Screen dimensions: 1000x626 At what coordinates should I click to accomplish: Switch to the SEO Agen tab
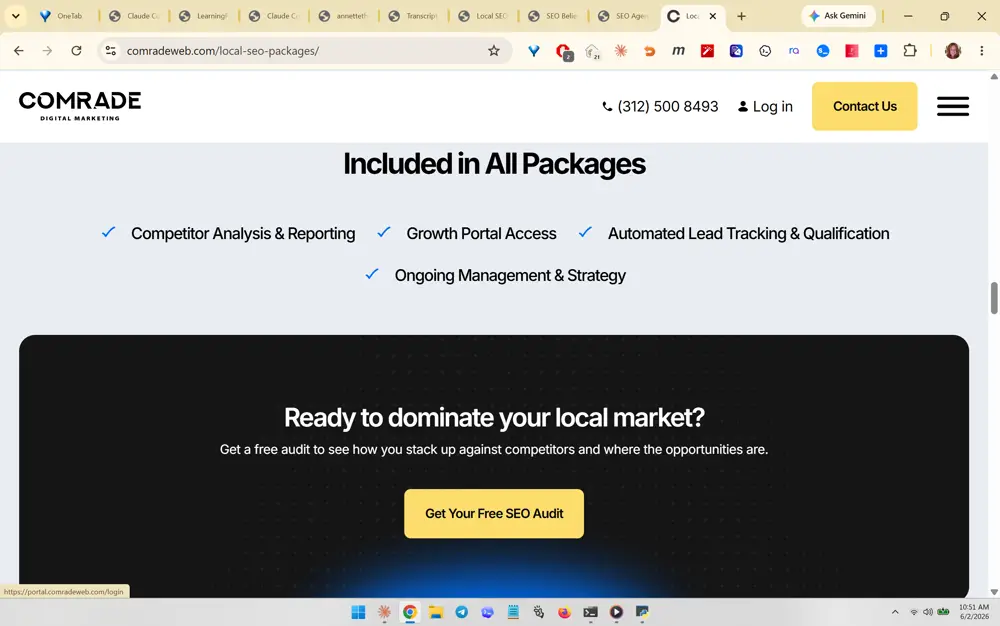click(624, 16)
